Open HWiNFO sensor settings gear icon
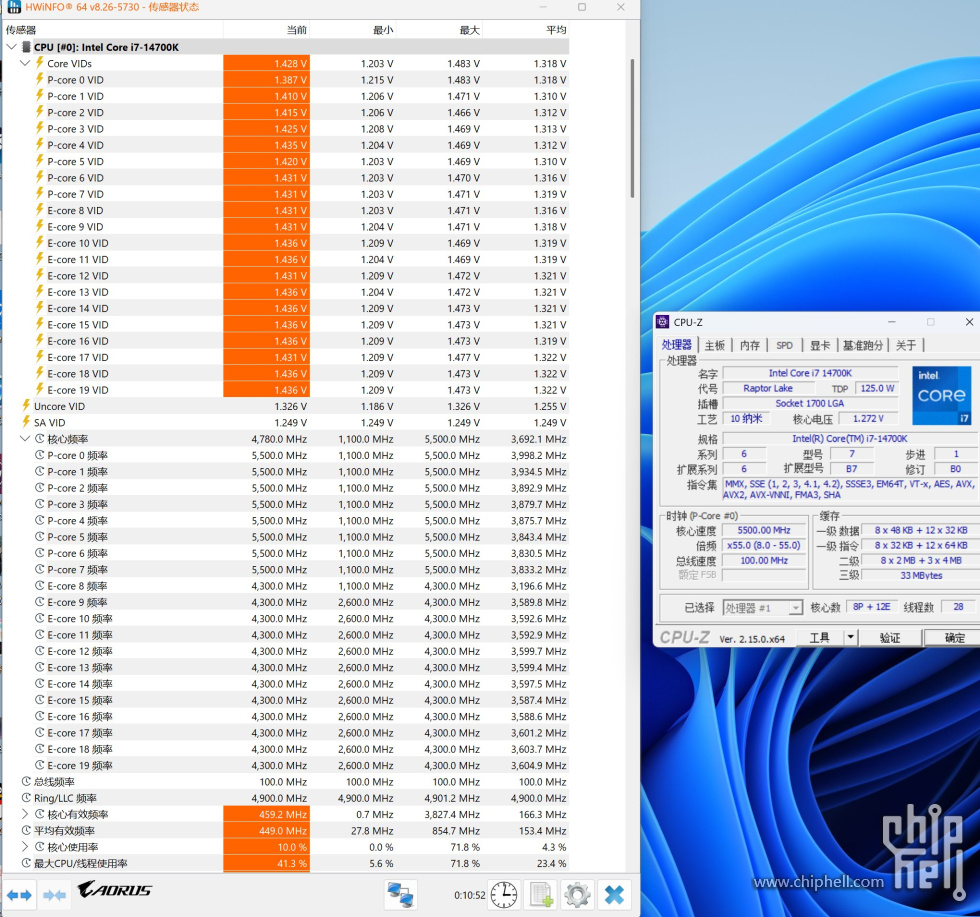980x917 pixels. pos(577,895)
